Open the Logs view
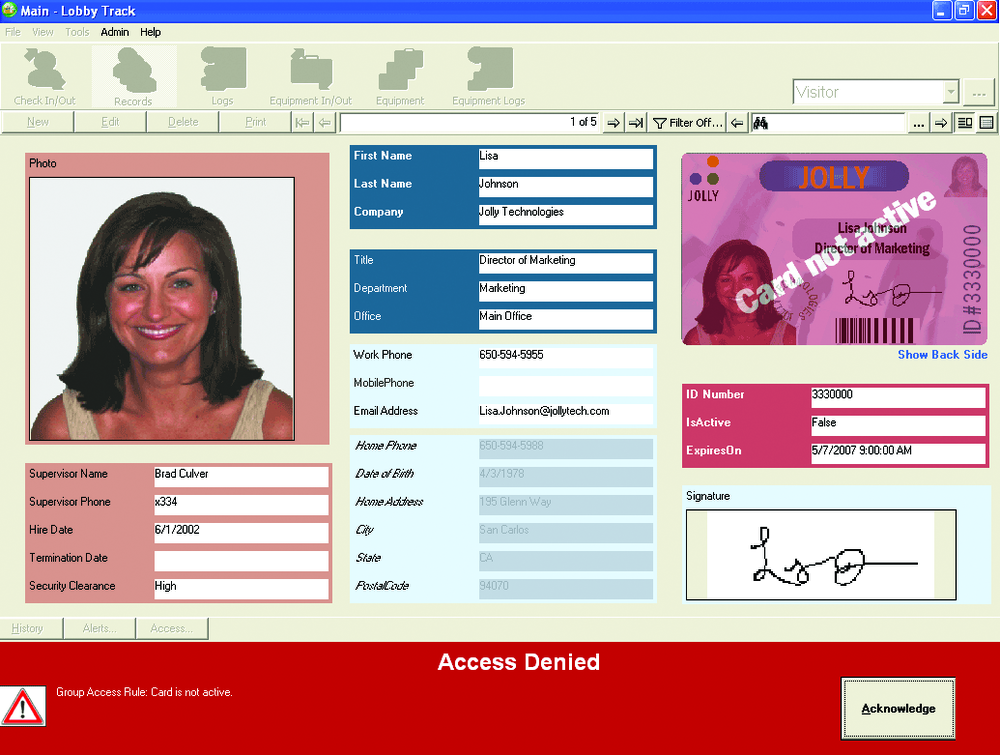1000x755 pixels. coord(222,77)
